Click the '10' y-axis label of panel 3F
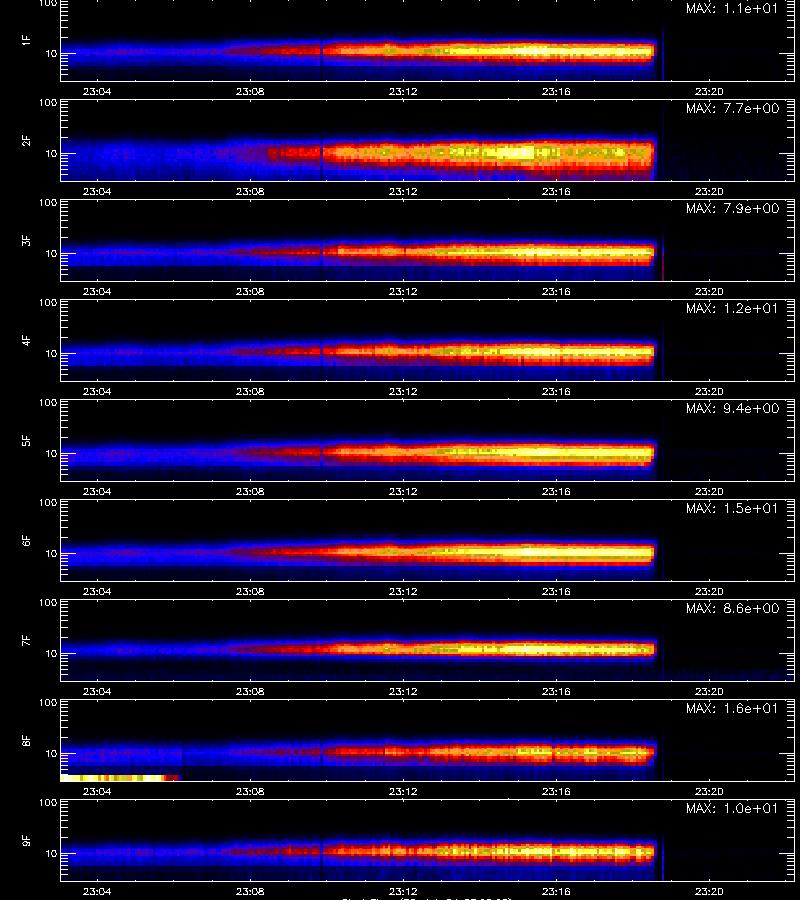 tap(52, 253)
